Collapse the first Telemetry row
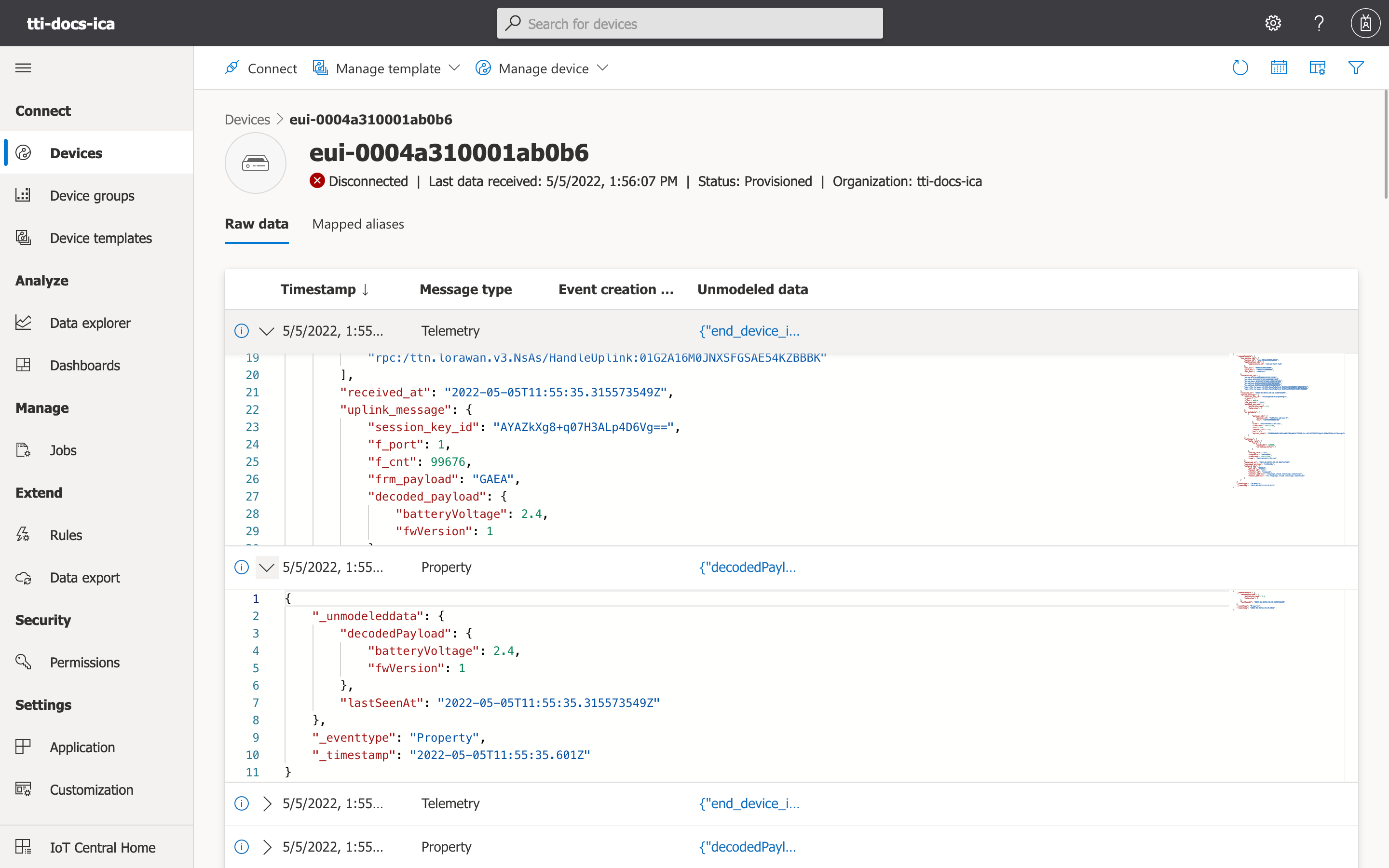 click(x=266, y=331)
